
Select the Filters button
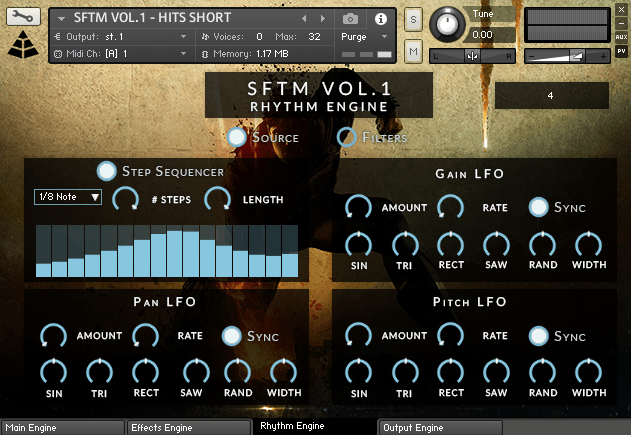point(347,137)
